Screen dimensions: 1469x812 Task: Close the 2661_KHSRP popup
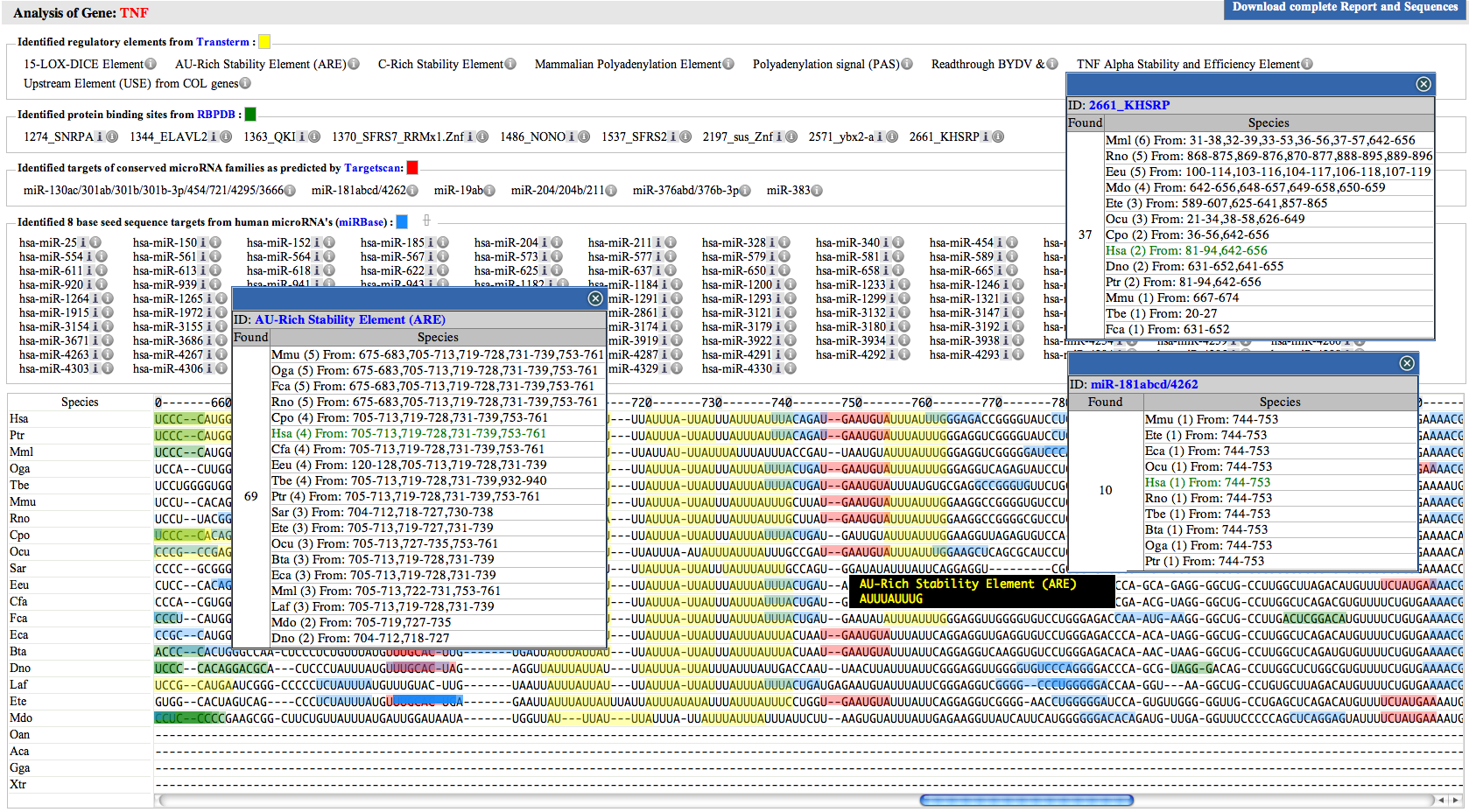[x=1423, y=84]
